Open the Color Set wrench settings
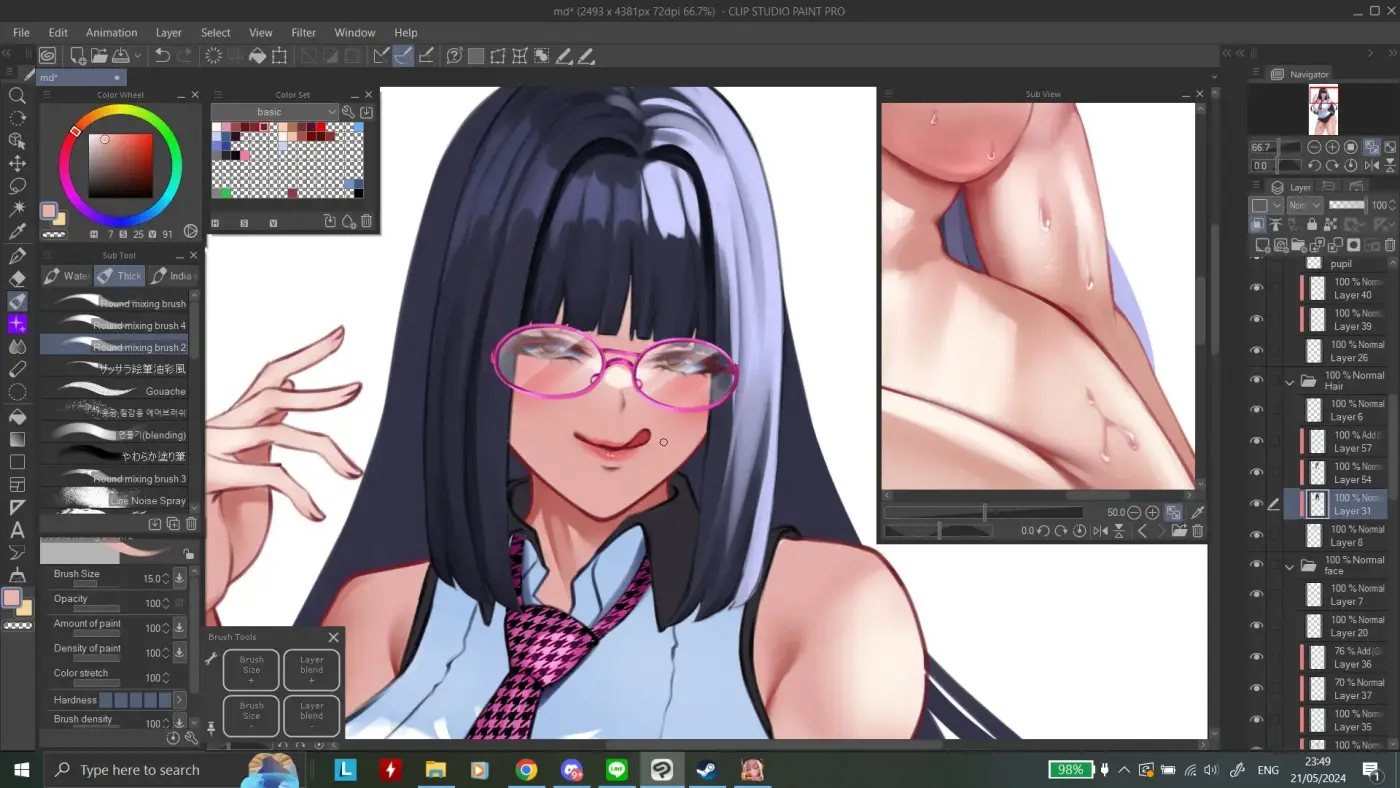The width and height of the screenshot is (1400, 788). click(348, 112)
